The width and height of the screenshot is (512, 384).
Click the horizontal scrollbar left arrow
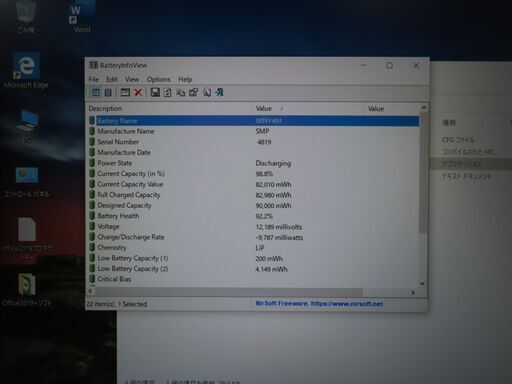(91, 292)
